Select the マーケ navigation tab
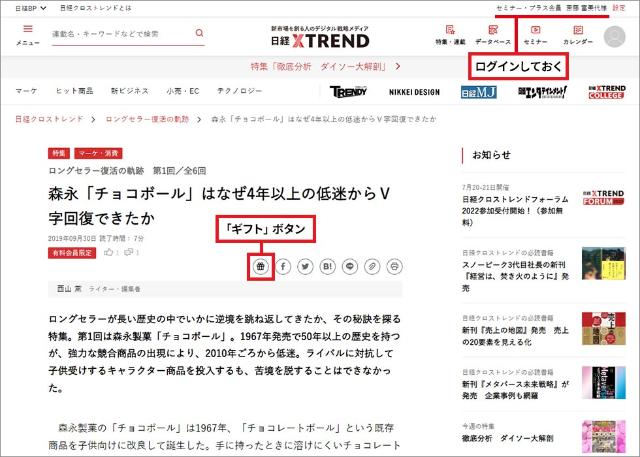The image size is (640, 457). pyautogui.click(x=29, y=91)
